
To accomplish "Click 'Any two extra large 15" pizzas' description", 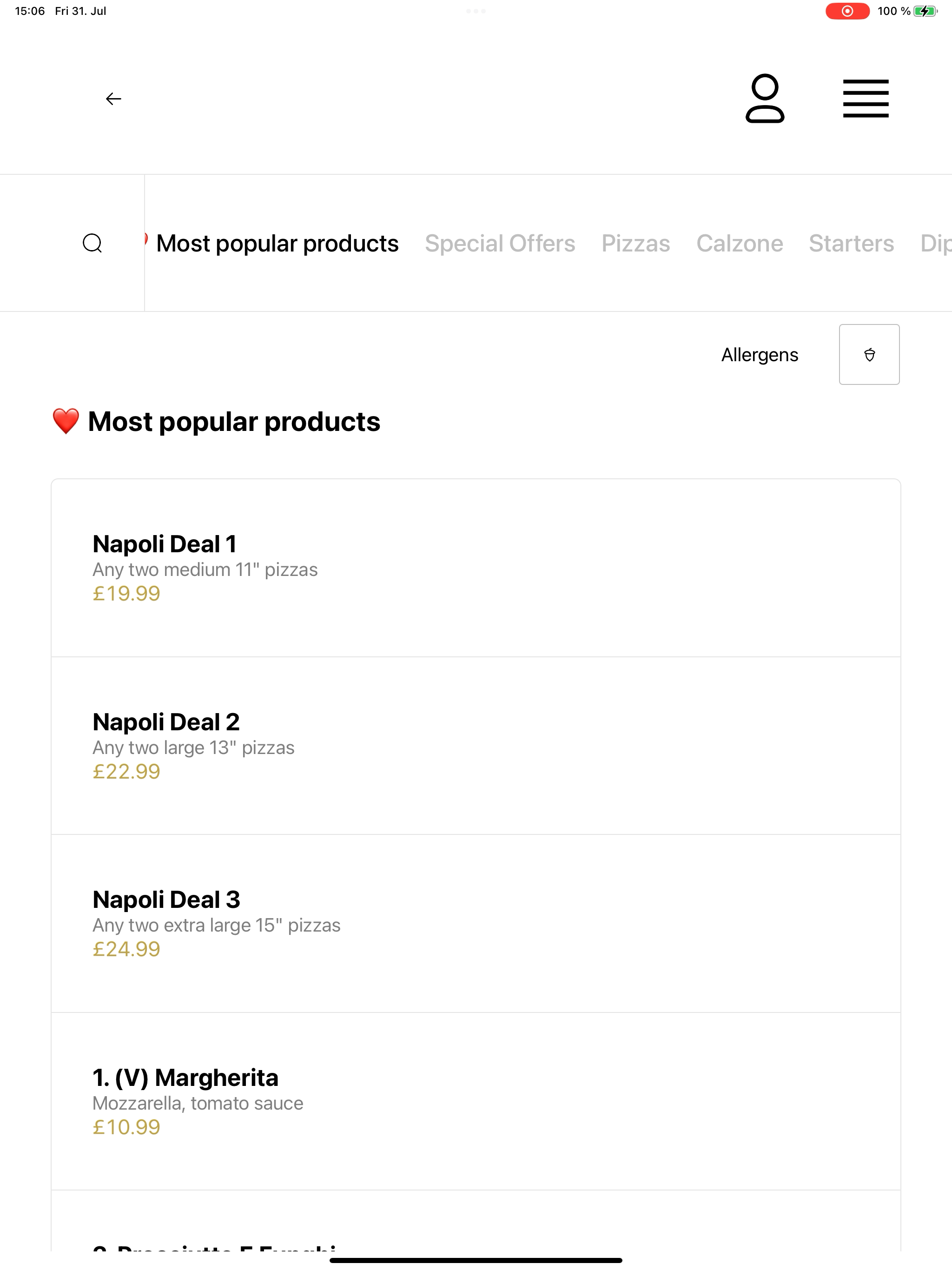I will click(217, 925).
